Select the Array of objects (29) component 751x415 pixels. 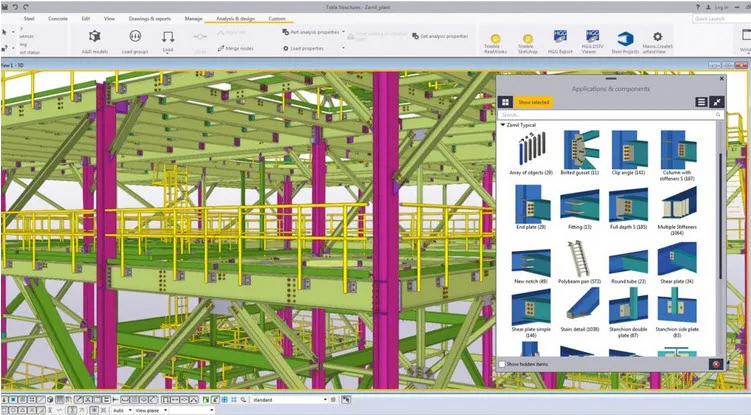(531, 153)
